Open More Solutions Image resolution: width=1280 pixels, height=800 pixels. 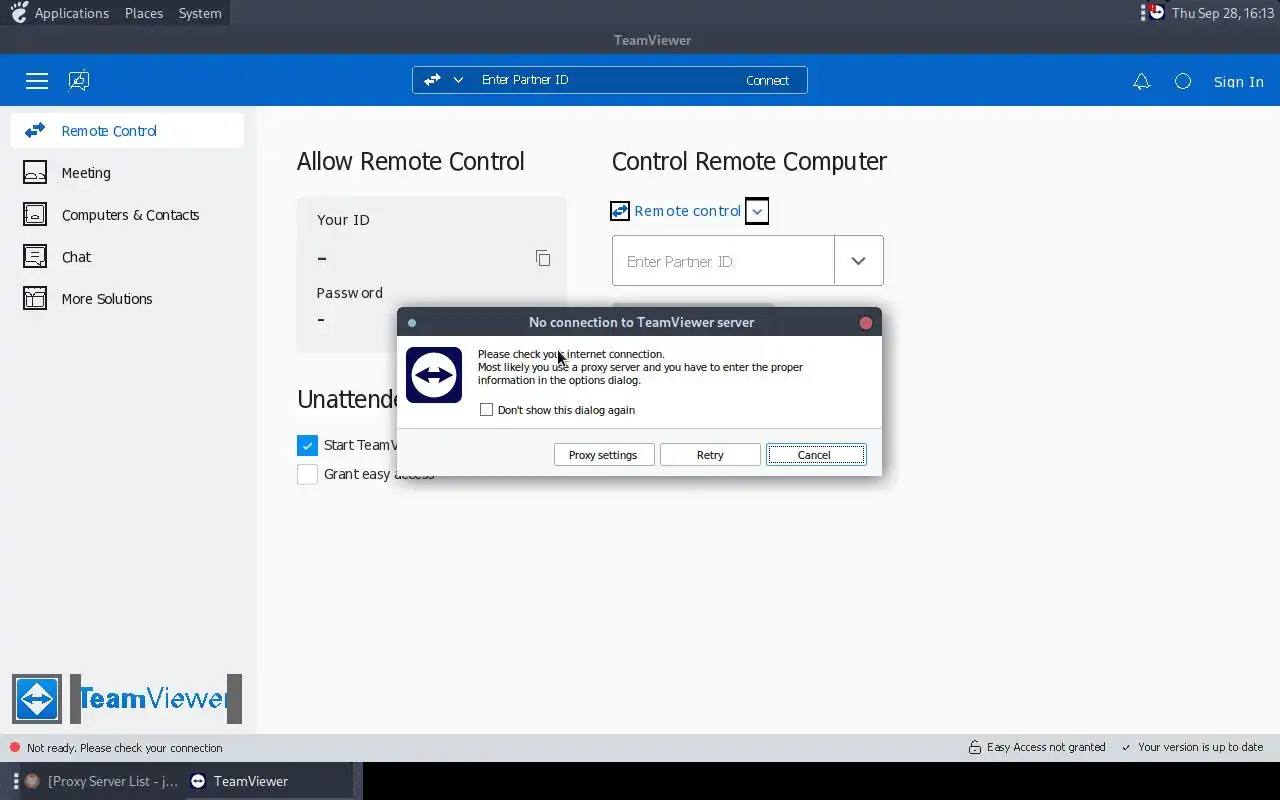point(107,299)
